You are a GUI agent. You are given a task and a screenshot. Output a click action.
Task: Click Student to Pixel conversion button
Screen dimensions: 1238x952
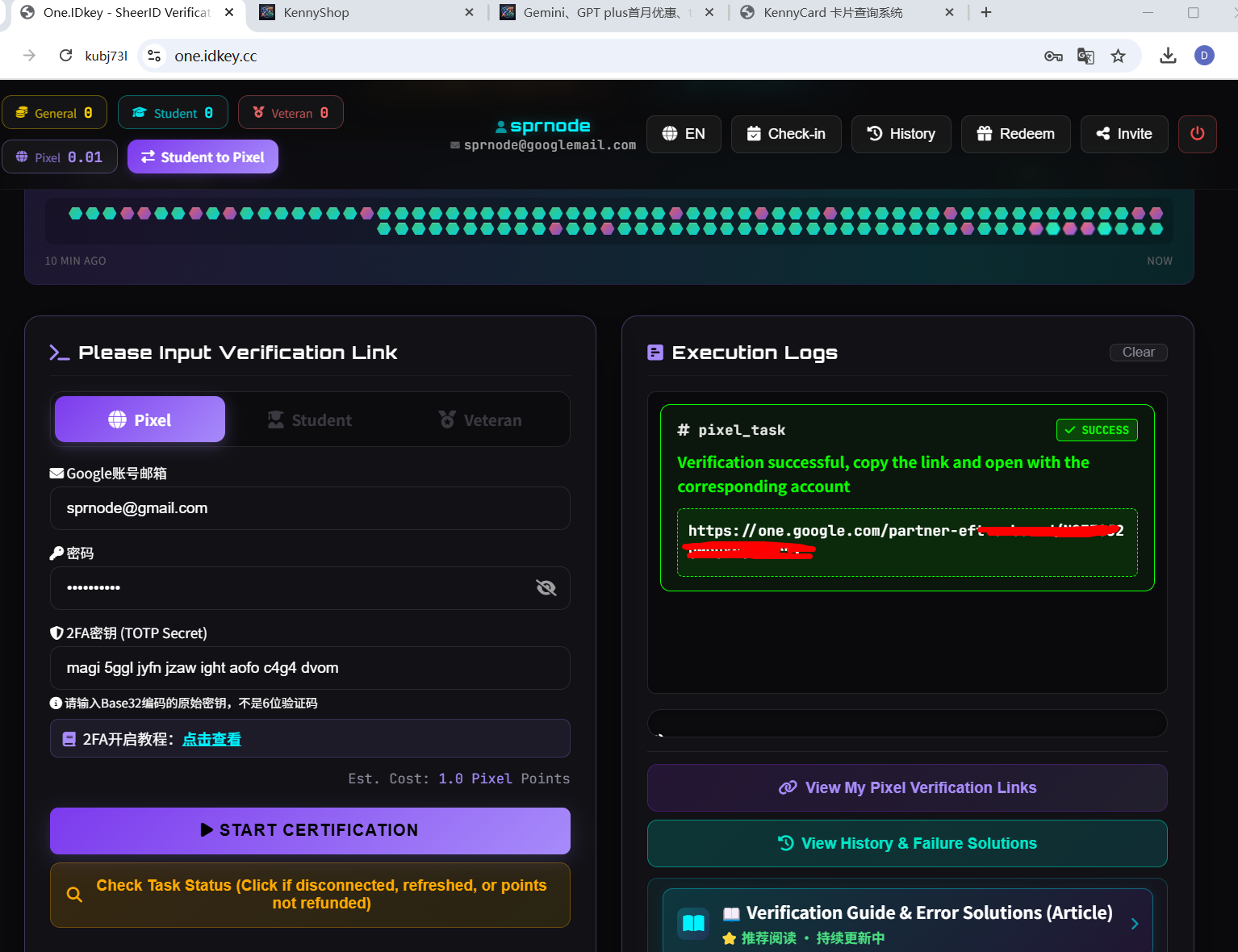pyautogui.click(x=203, y=157)
